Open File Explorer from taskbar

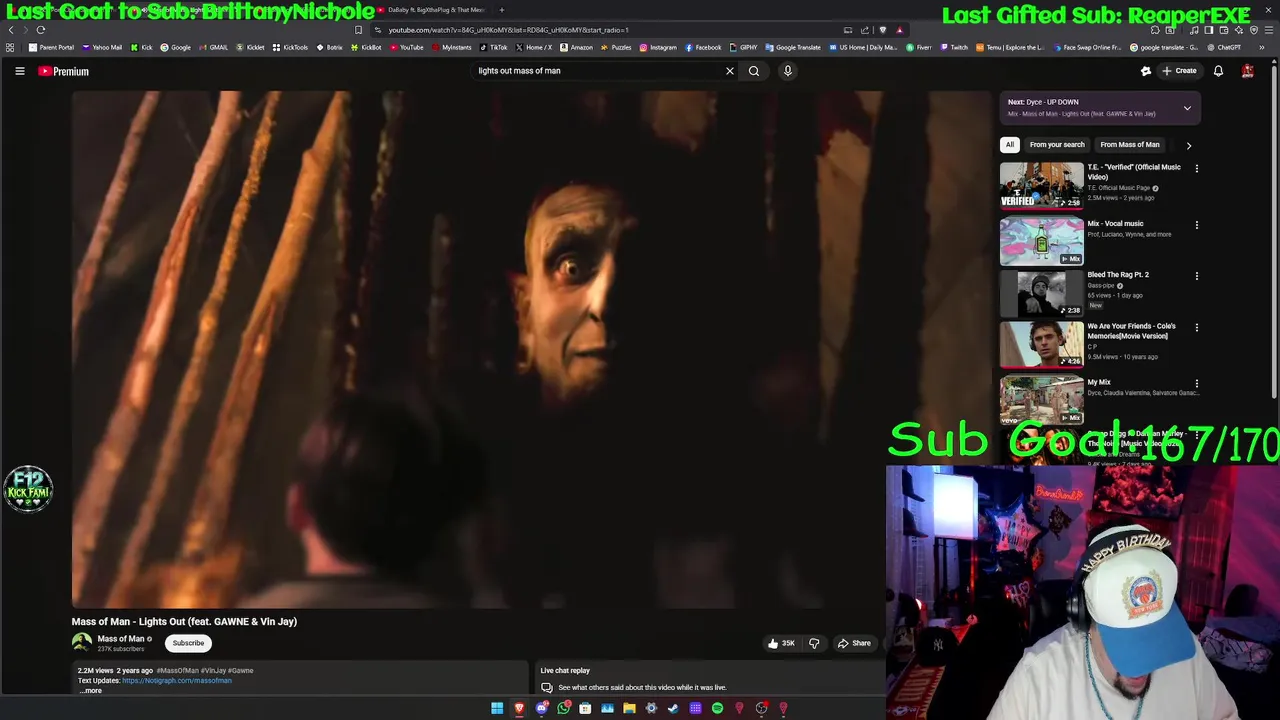629,708
